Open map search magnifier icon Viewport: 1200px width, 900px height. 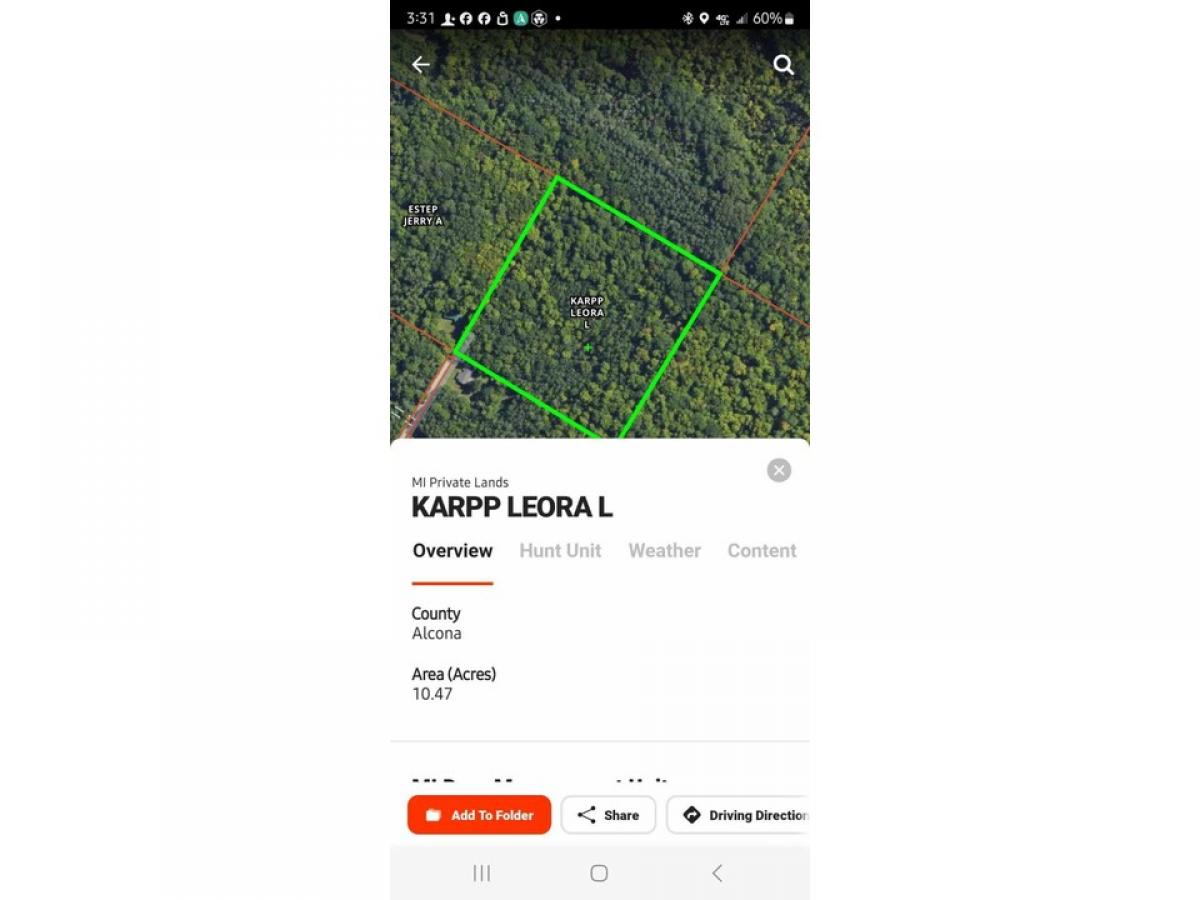coord(784,65)
